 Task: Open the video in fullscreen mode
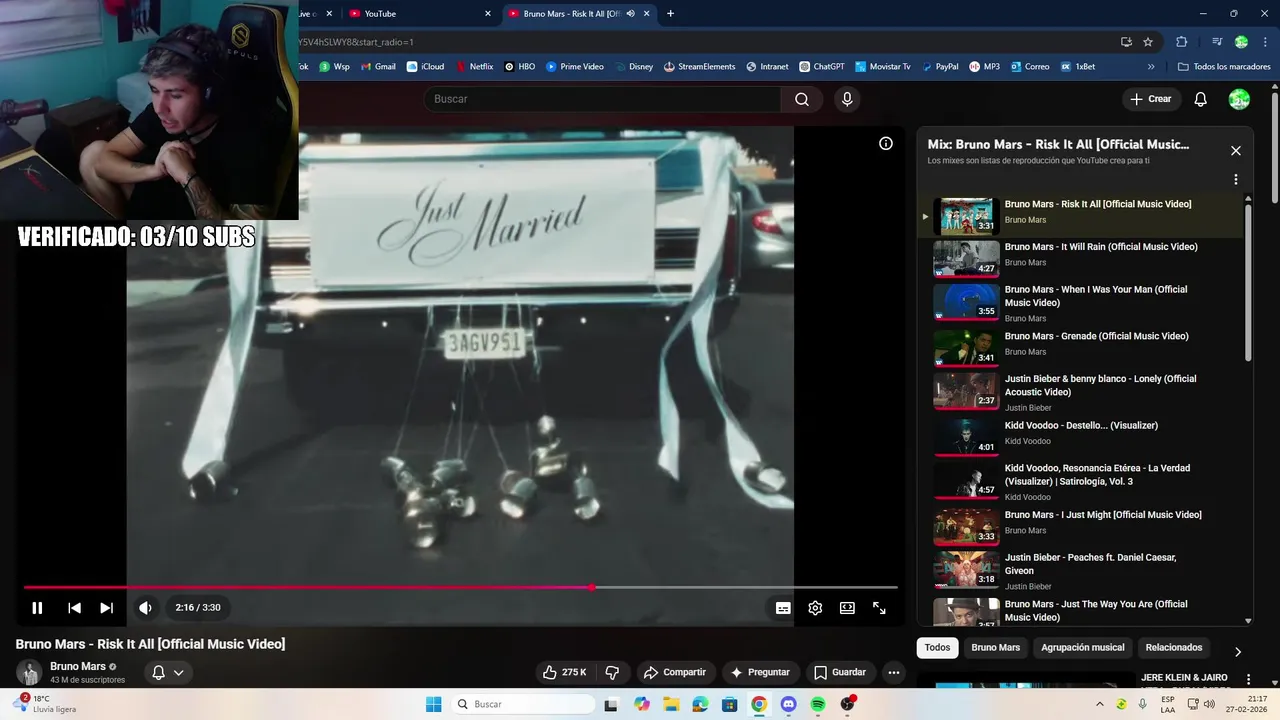[x=879, y=608]
